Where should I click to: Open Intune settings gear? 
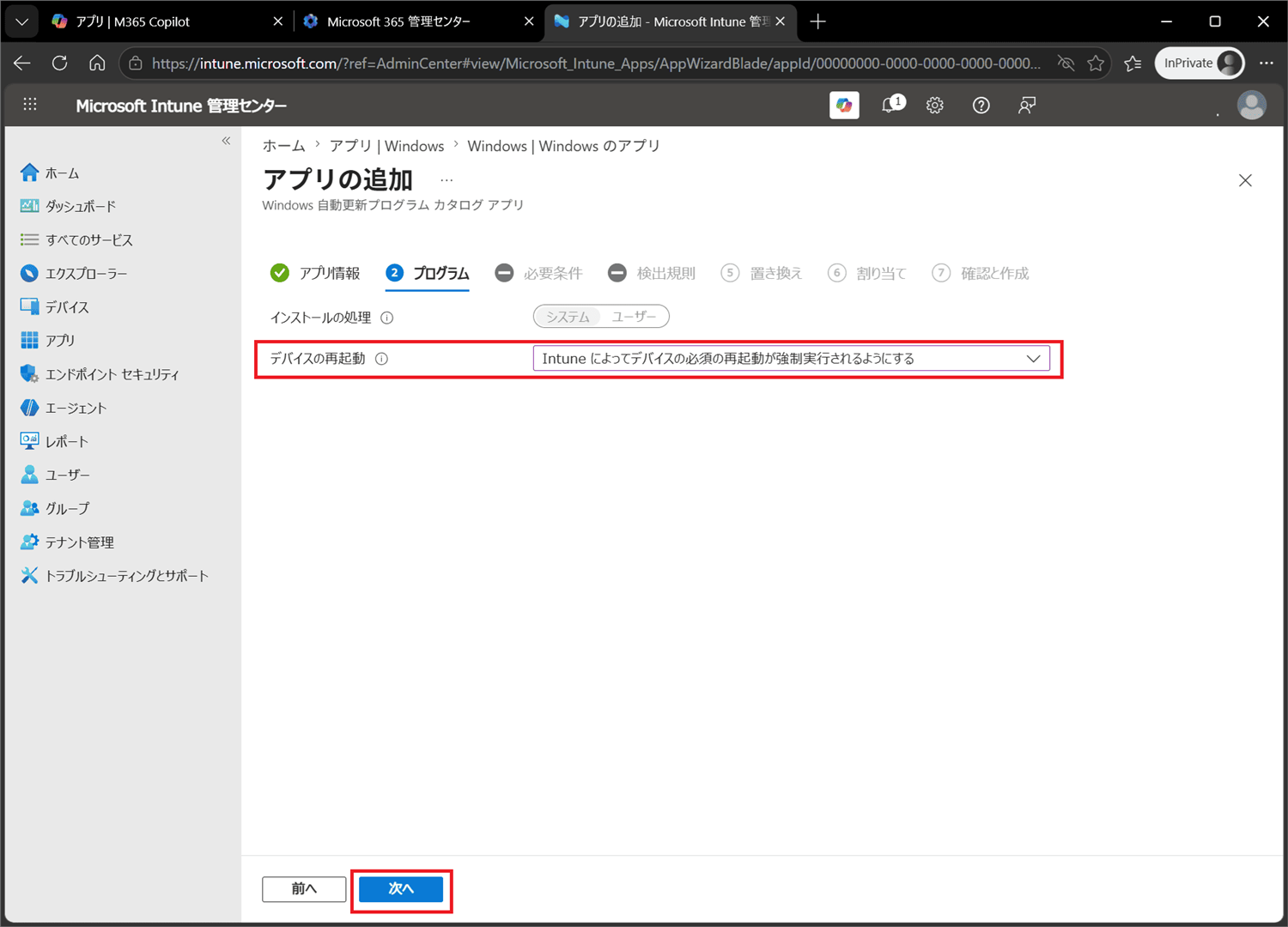935,105
